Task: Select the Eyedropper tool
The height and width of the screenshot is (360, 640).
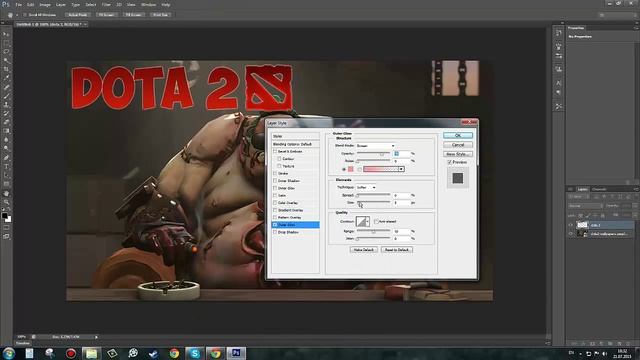Action: (x=6, y=78)
